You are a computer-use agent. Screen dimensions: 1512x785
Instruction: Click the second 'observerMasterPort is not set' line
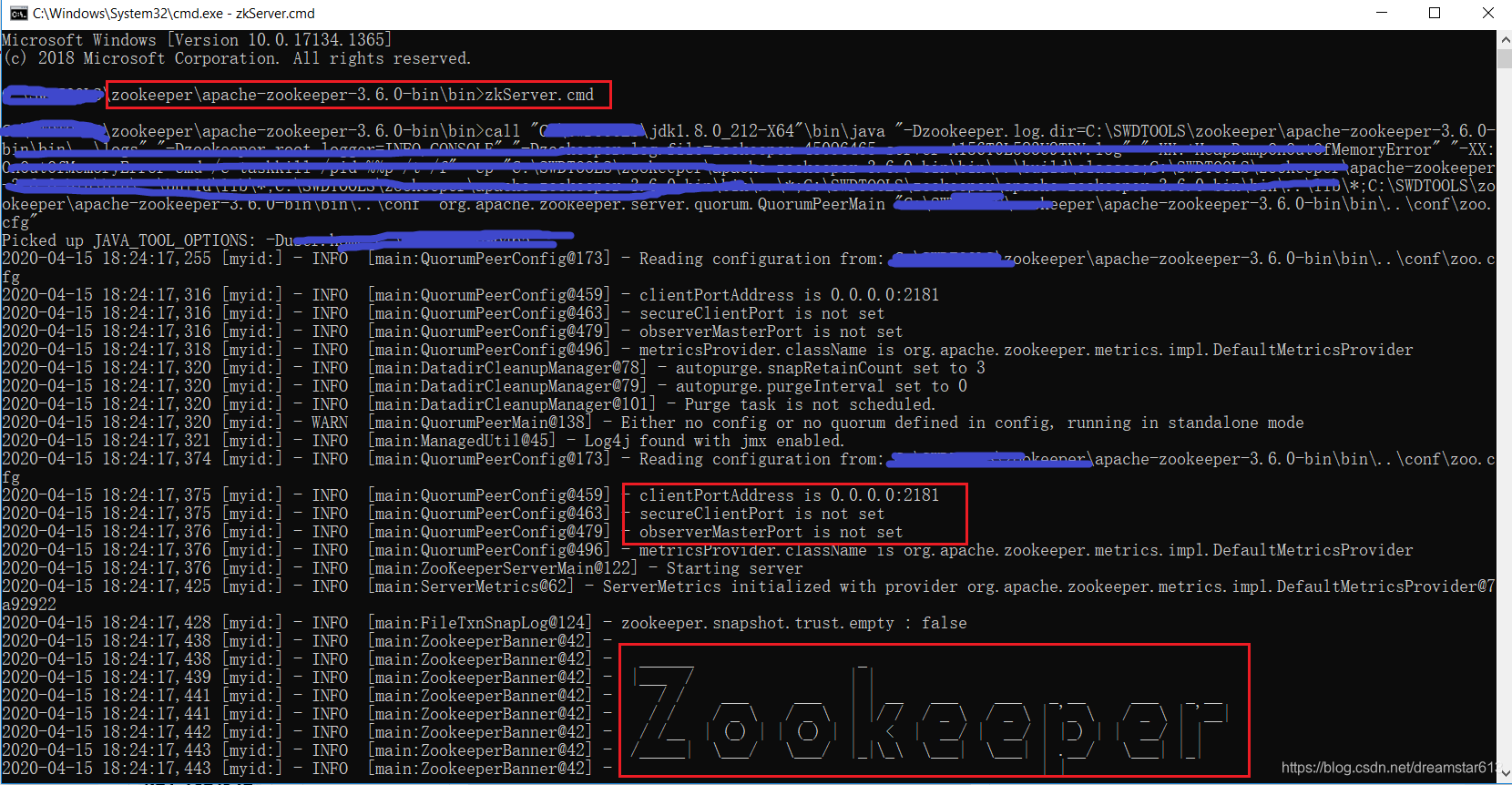771,532
